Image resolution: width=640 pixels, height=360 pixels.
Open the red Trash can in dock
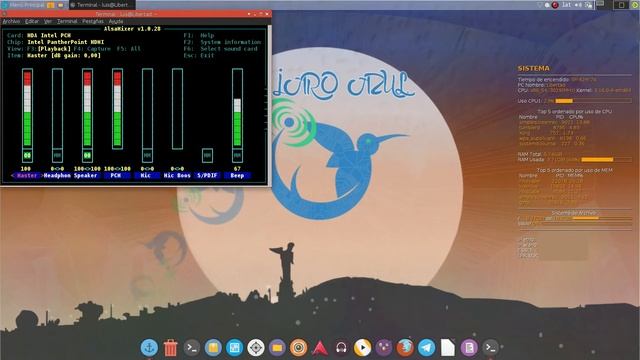tap(171, 348)
